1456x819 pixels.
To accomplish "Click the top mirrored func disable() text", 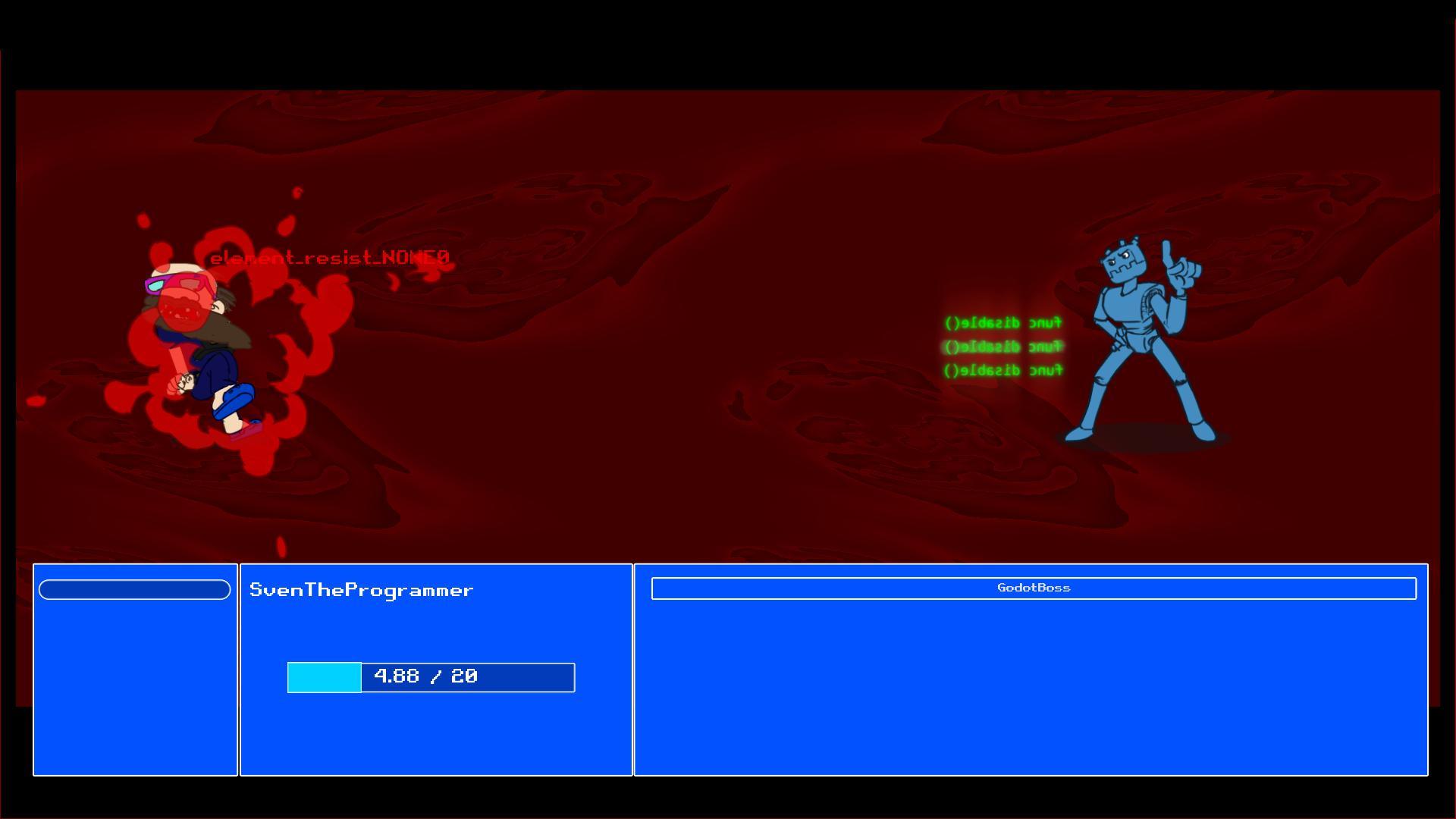I will coord(1003,323).
